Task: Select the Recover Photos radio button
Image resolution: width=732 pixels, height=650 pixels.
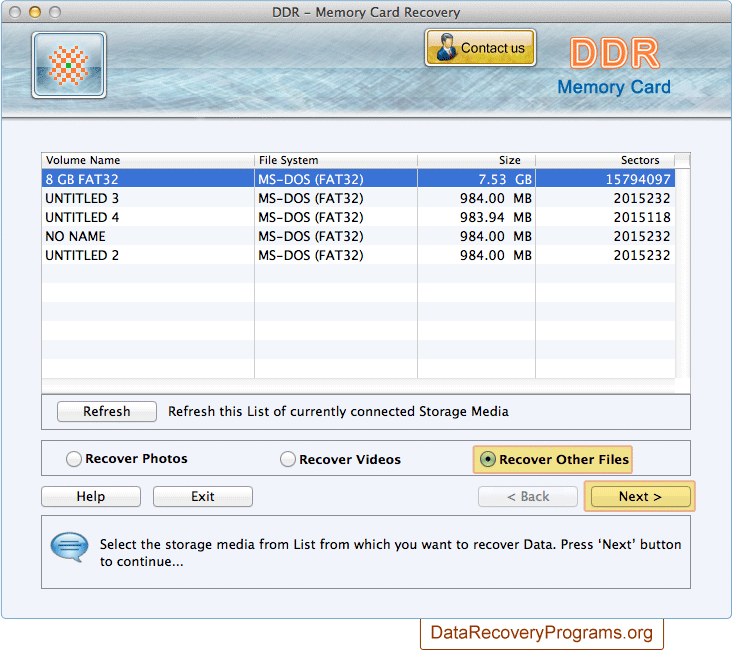Action: pos(74,459)
